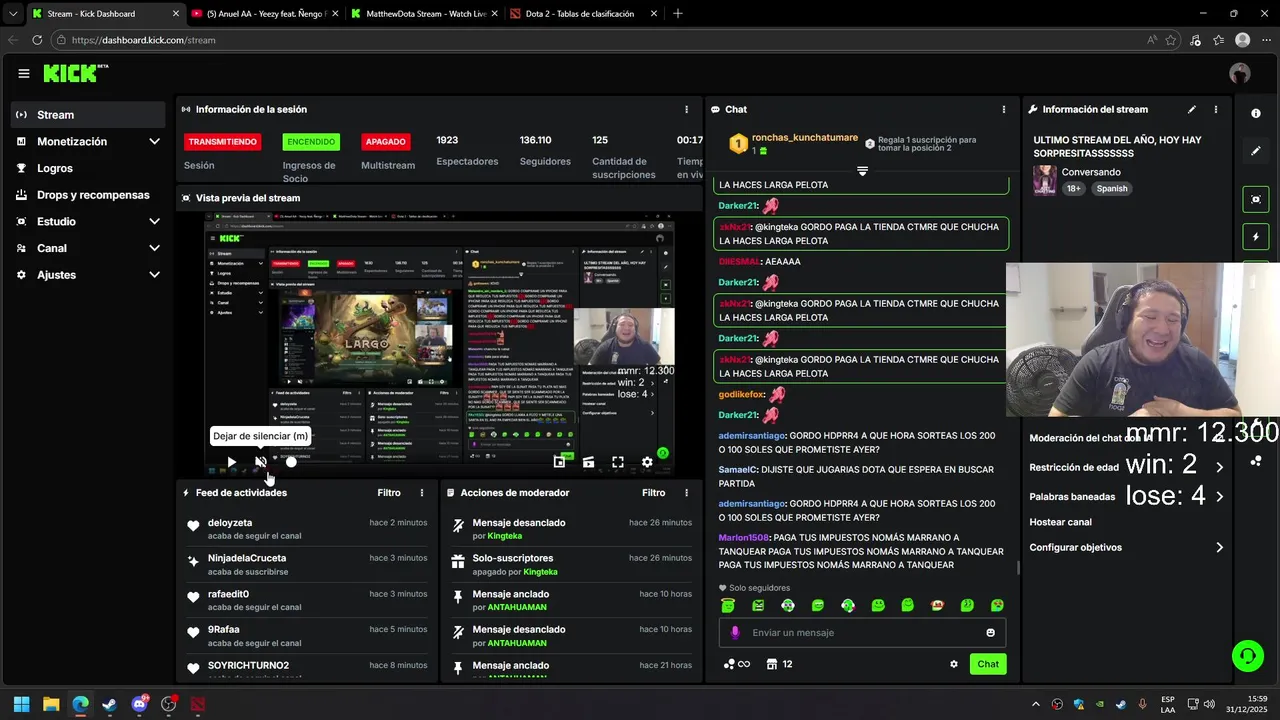The width and height of the screenshot is (1280, 720).
Task: Click the green Chat send button
Action: [x=988, y=664]
